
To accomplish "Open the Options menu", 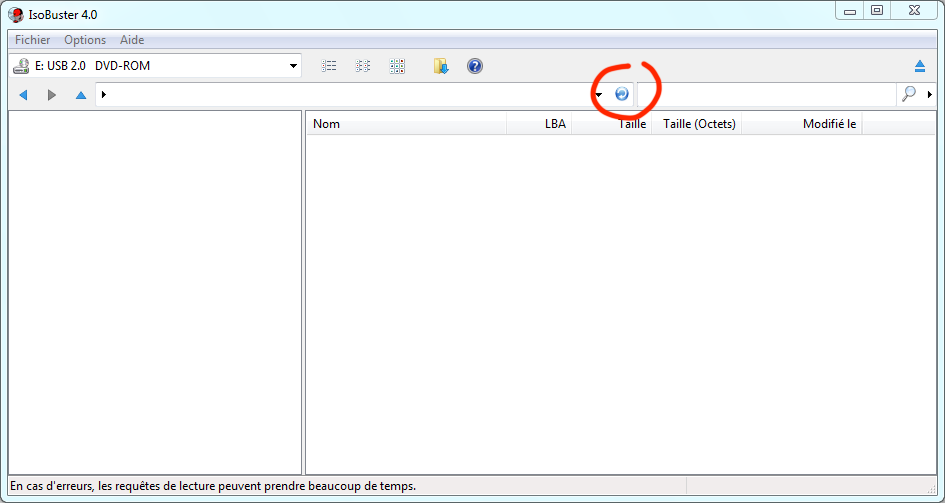I will pyautogui.click(x=85, y=40).
